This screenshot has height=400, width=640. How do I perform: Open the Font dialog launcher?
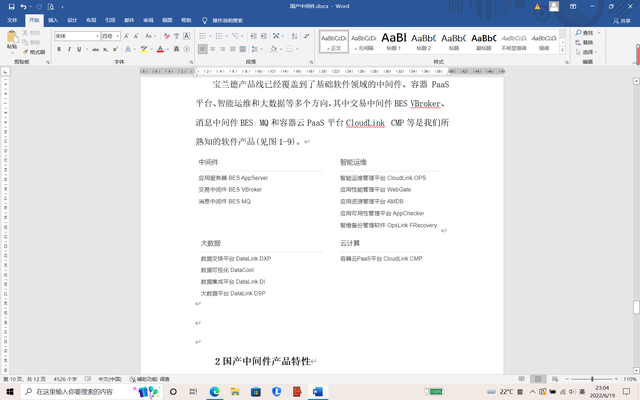[191, 62]
